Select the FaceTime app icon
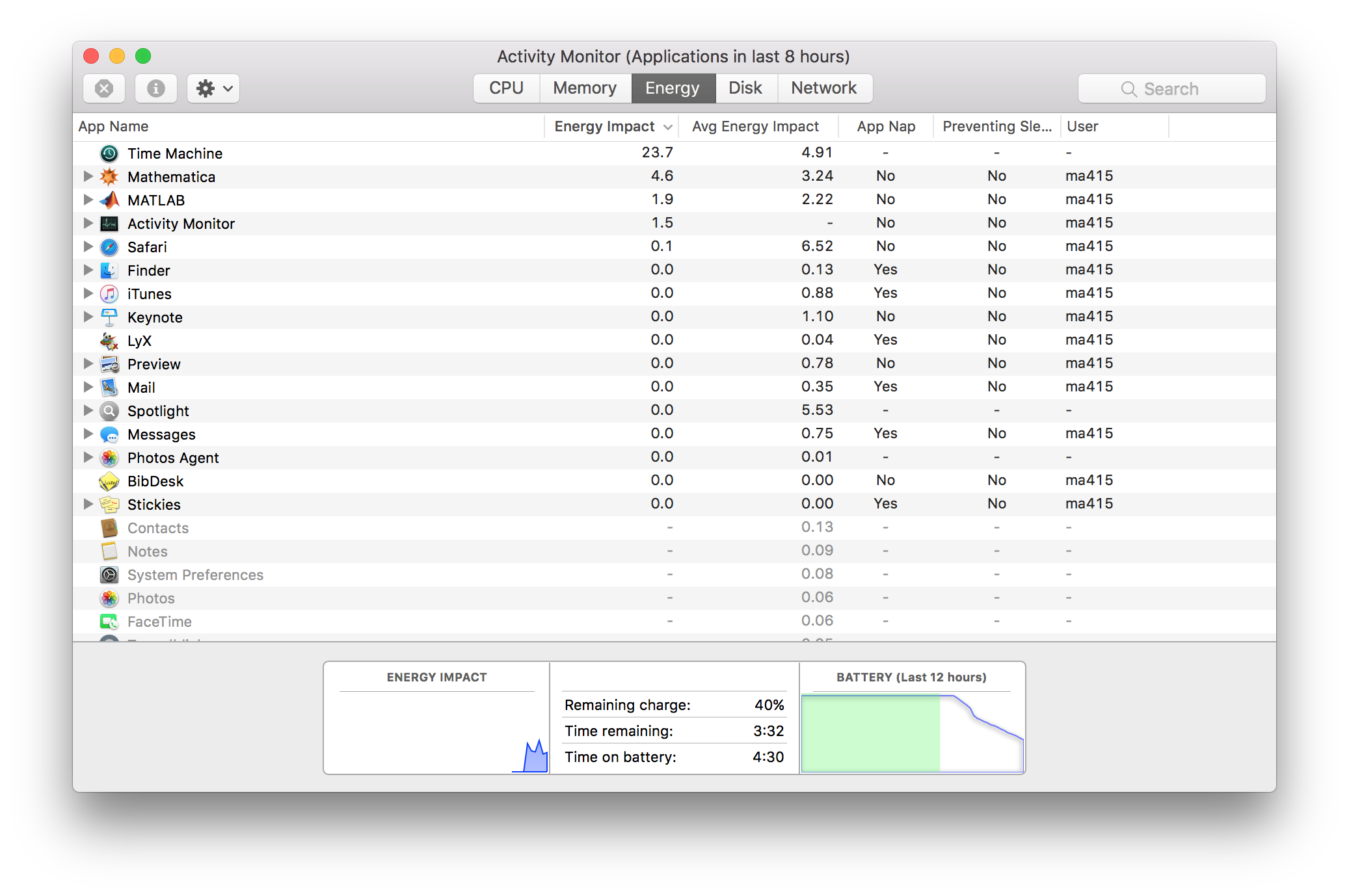 (x=109, y=622)
